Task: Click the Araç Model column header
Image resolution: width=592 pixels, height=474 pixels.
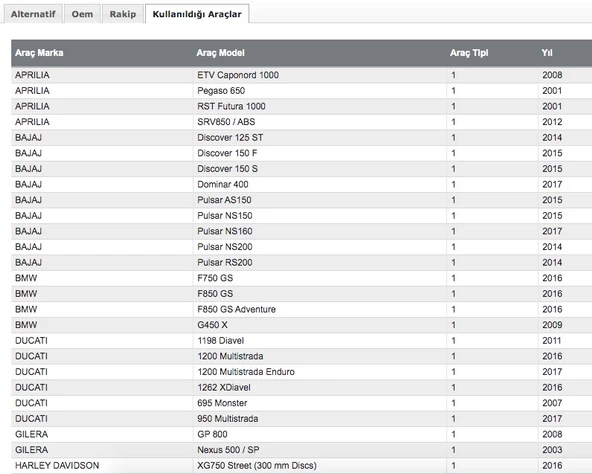Action: pyautogui.click(x=220, y=53)
